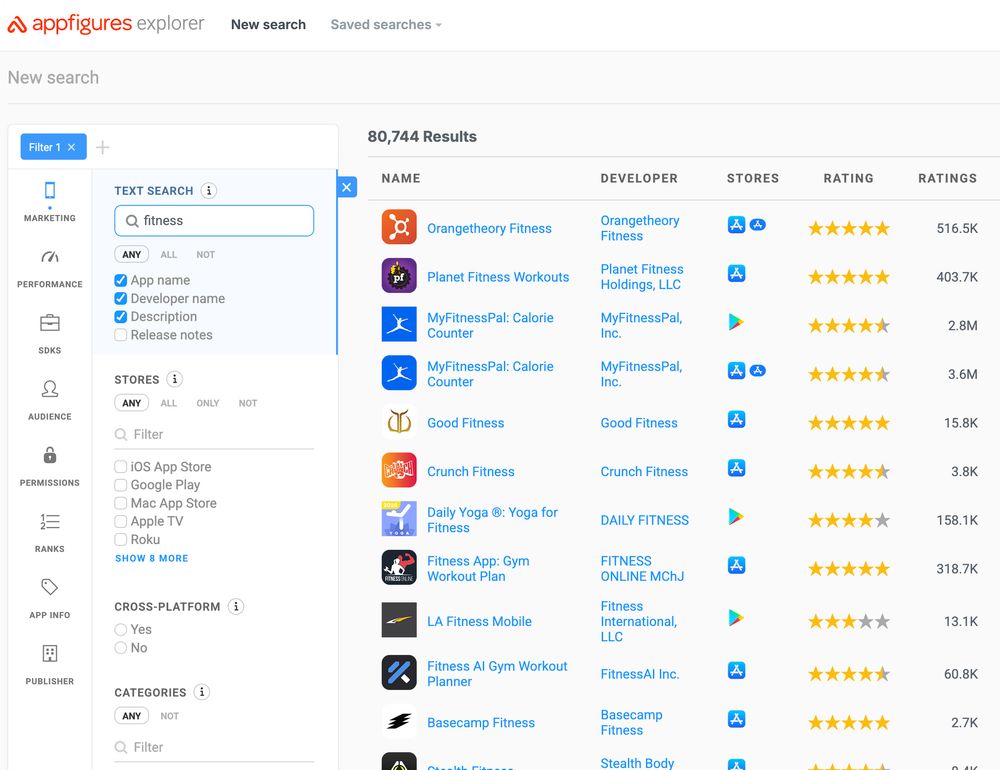Image resolution: width=1000 pixels, height=770 pixels.
Task: Uncheck the Developer name checkbox
Action: tap(121, 298)
